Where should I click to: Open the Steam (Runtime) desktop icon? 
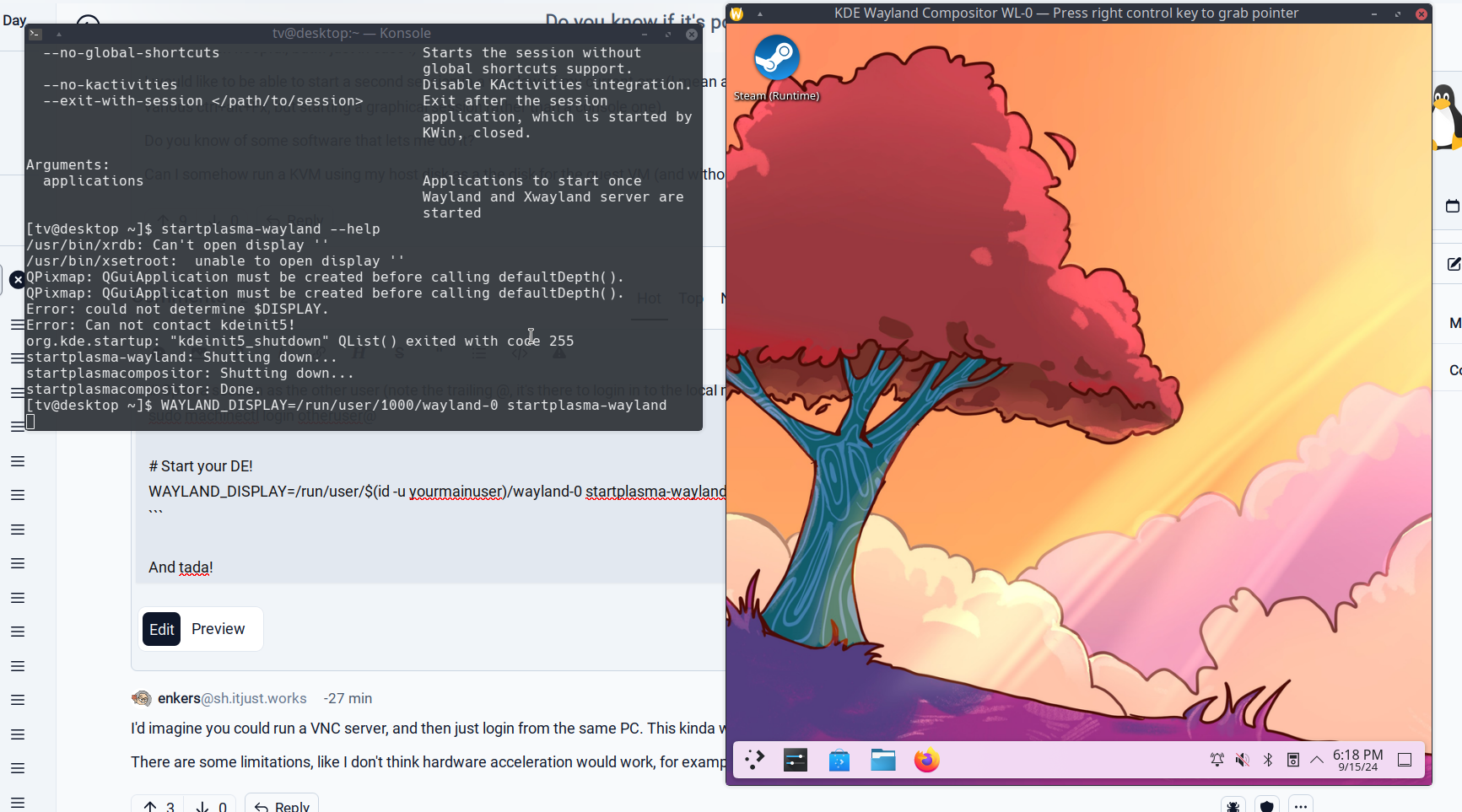776,68
